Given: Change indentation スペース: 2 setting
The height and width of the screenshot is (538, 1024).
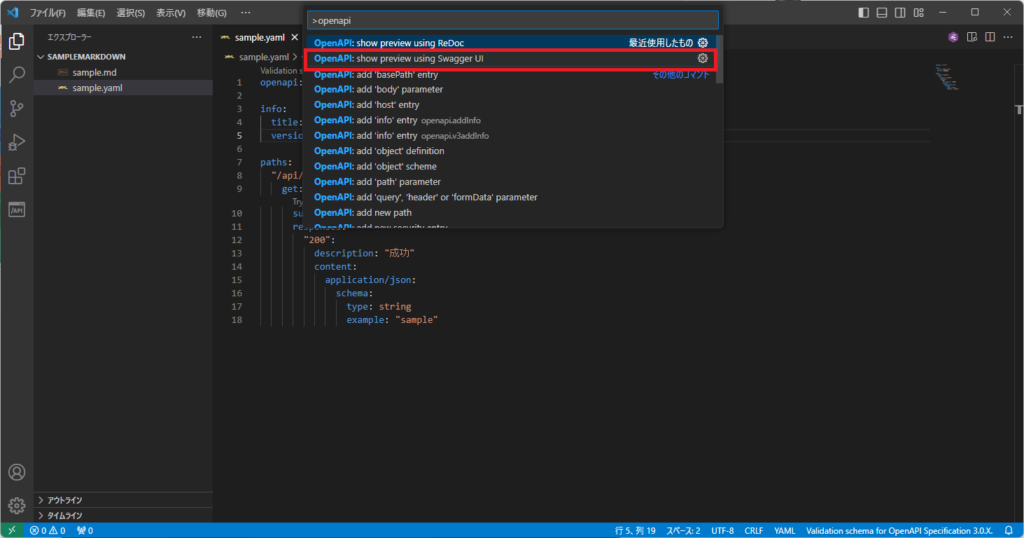Looking at the screenshot, I should pos(683,530).
